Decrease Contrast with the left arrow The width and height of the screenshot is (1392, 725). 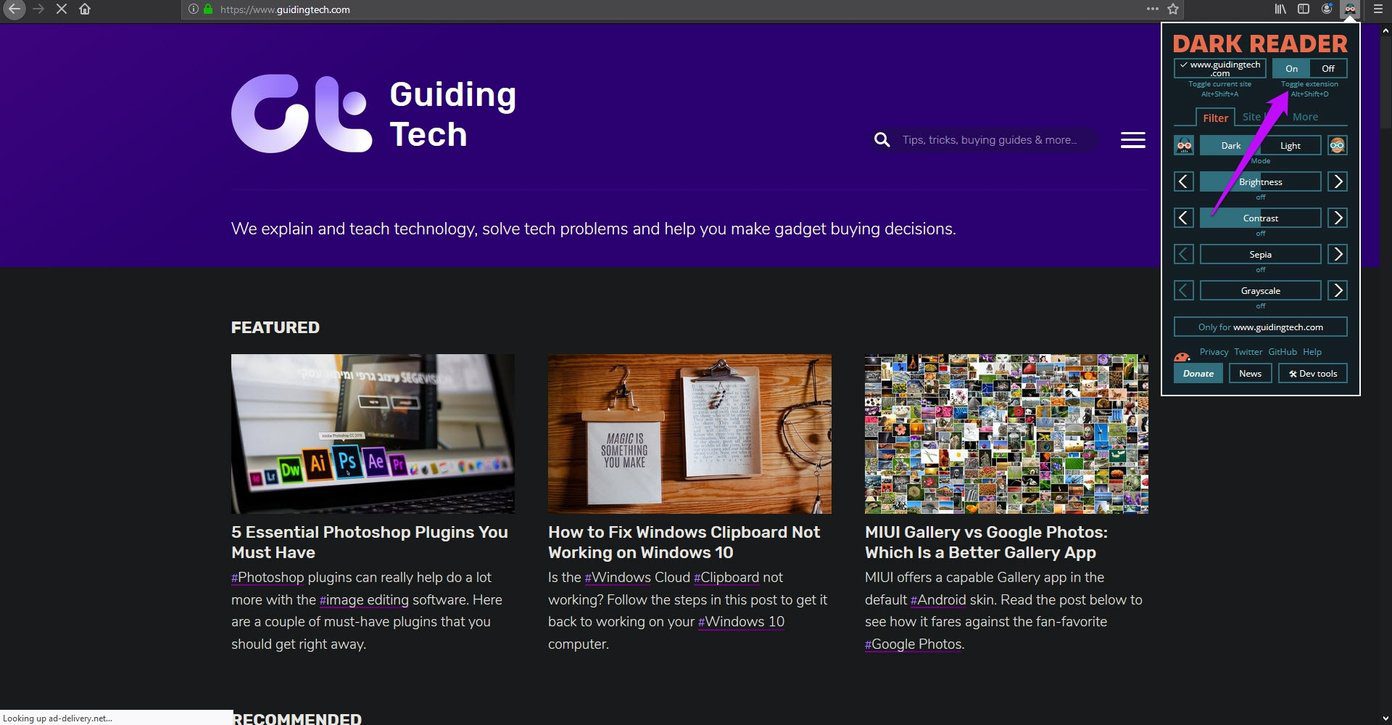tap(1184, 218)
